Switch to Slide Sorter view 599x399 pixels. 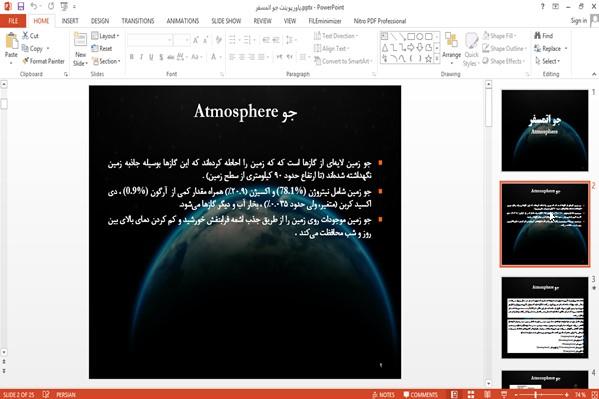click(471, 394)
